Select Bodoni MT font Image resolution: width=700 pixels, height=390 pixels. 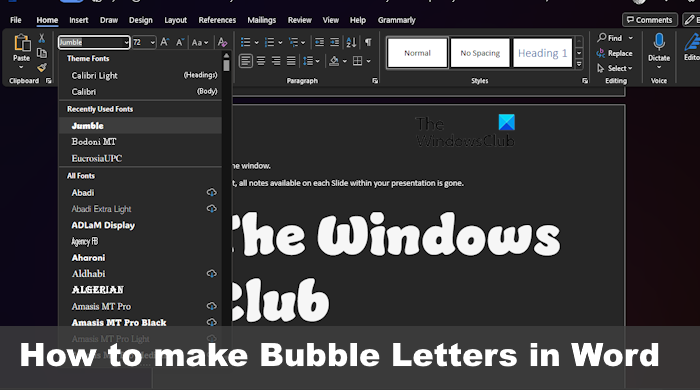click(x=140, y=142)
